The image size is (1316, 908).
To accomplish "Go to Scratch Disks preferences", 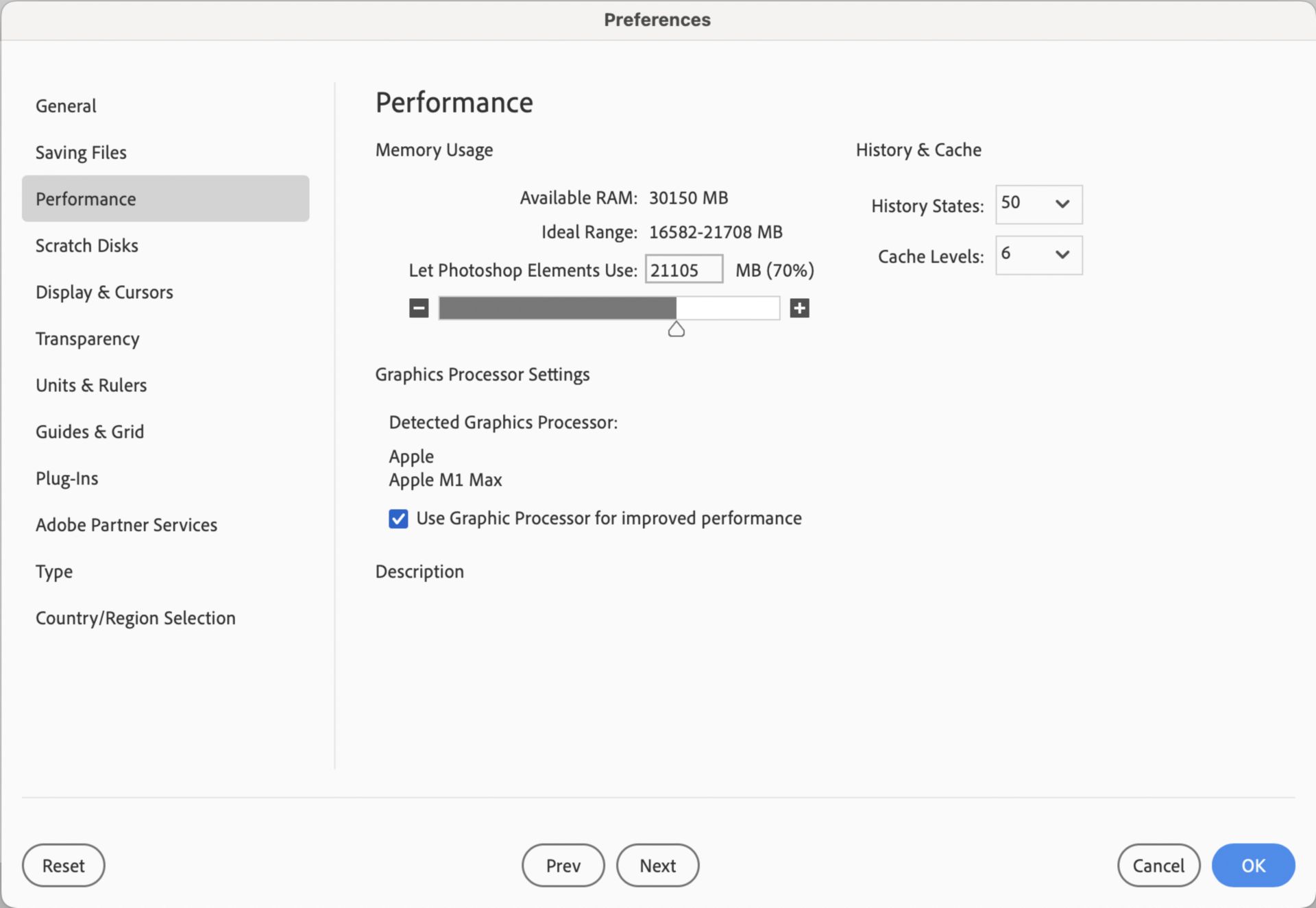I will click(x=165, y=245).
